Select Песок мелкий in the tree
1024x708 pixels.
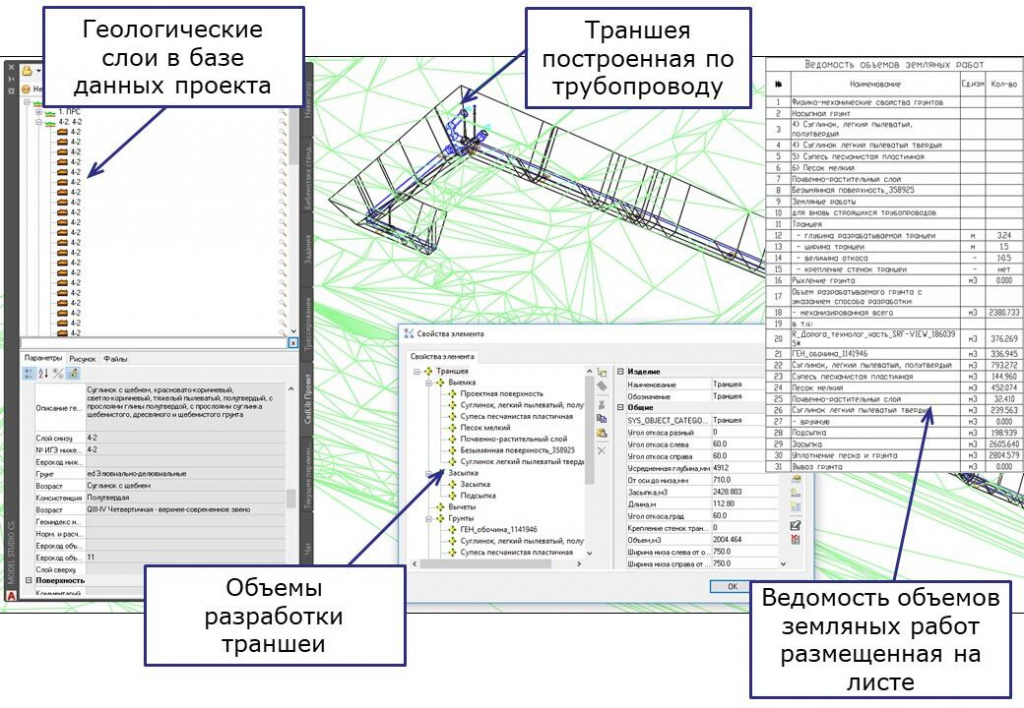pyautogui.click(x=485, y=428)
